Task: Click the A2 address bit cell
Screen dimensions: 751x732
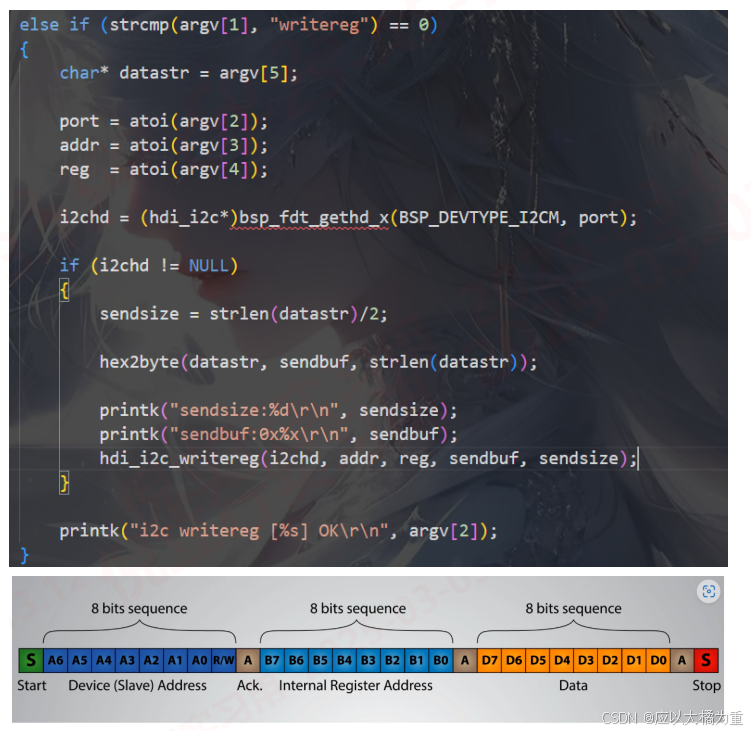Action: pos(151,660)
